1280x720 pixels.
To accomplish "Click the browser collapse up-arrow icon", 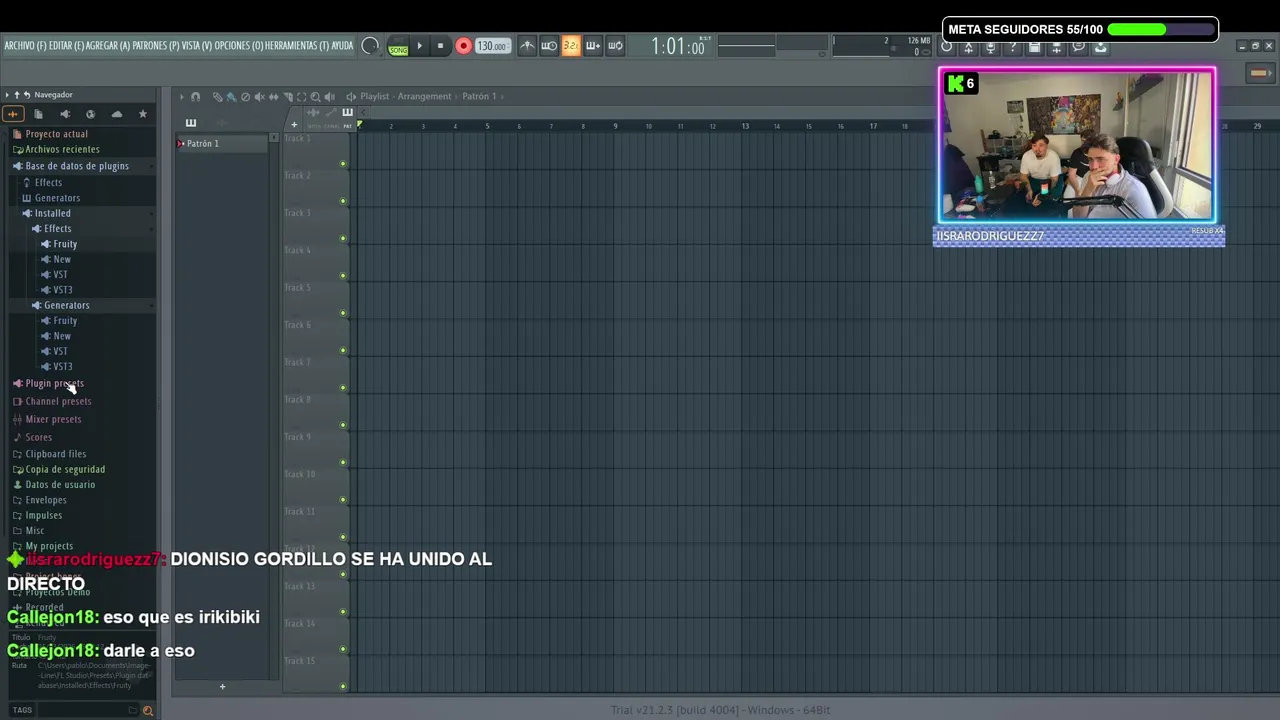I will (17, 95).
